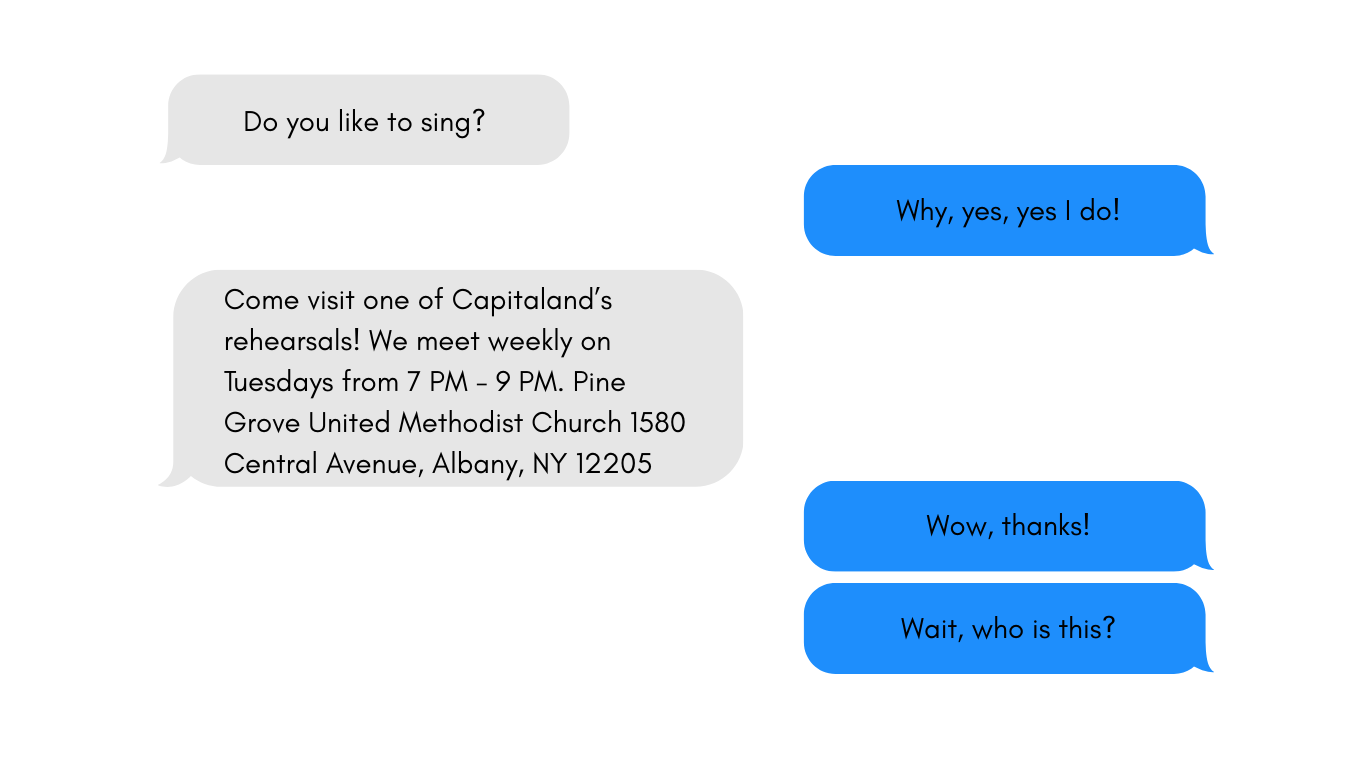Click the tail of the long gray rehearsal bubble
This screenshot has width=1366, height=768.
coord(169,477)
